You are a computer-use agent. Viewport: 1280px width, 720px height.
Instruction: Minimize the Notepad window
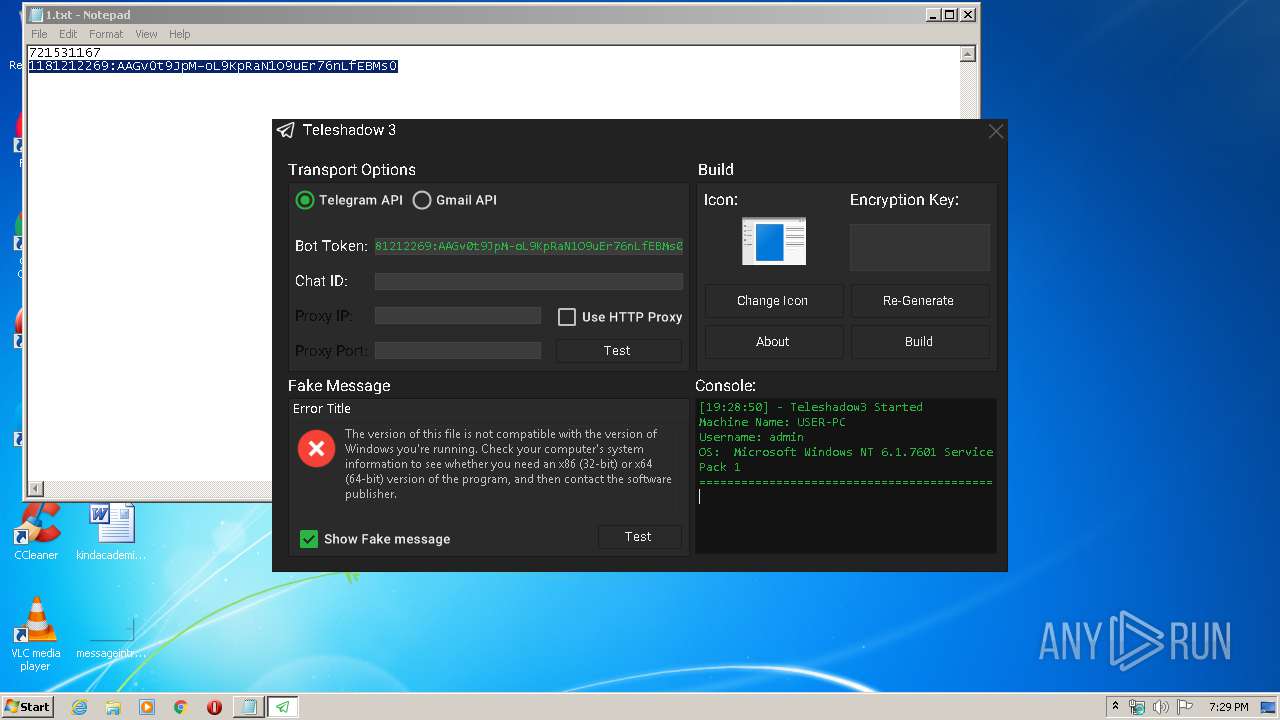coord(933,14)
